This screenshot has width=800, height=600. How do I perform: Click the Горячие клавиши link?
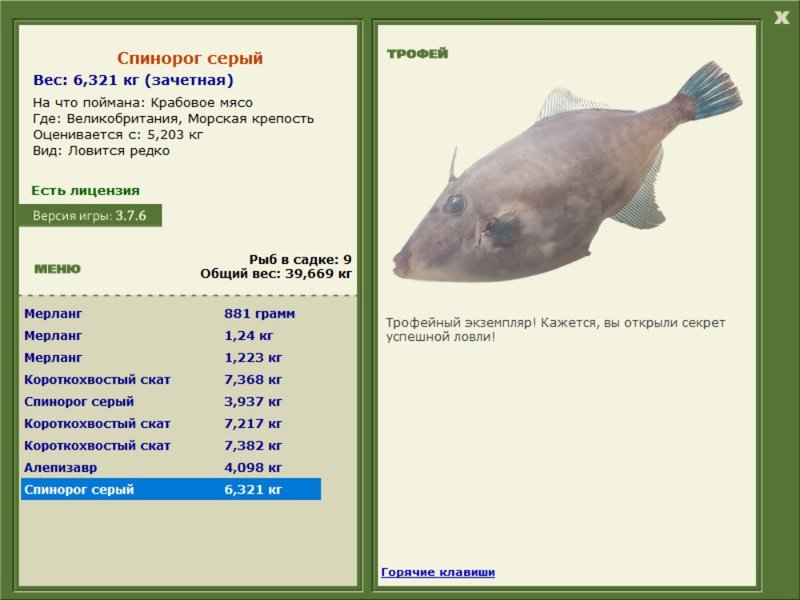pyautogui.click(x=438, y=572)
